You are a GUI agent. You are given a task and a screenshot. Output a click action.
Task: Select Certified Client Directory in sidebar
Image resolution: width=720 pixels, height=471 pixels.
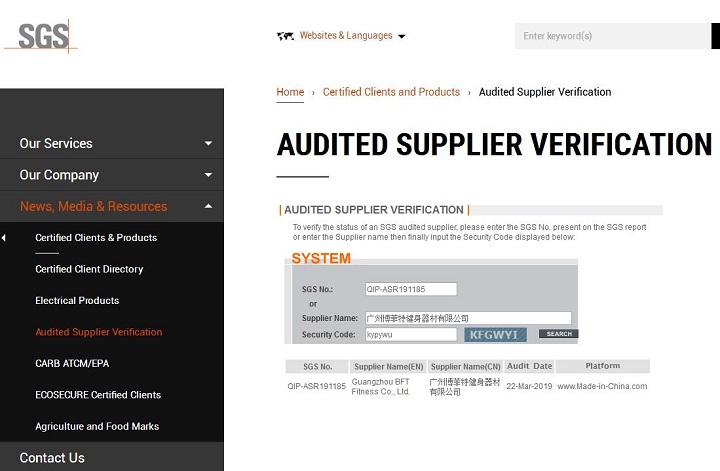point(89,269)
